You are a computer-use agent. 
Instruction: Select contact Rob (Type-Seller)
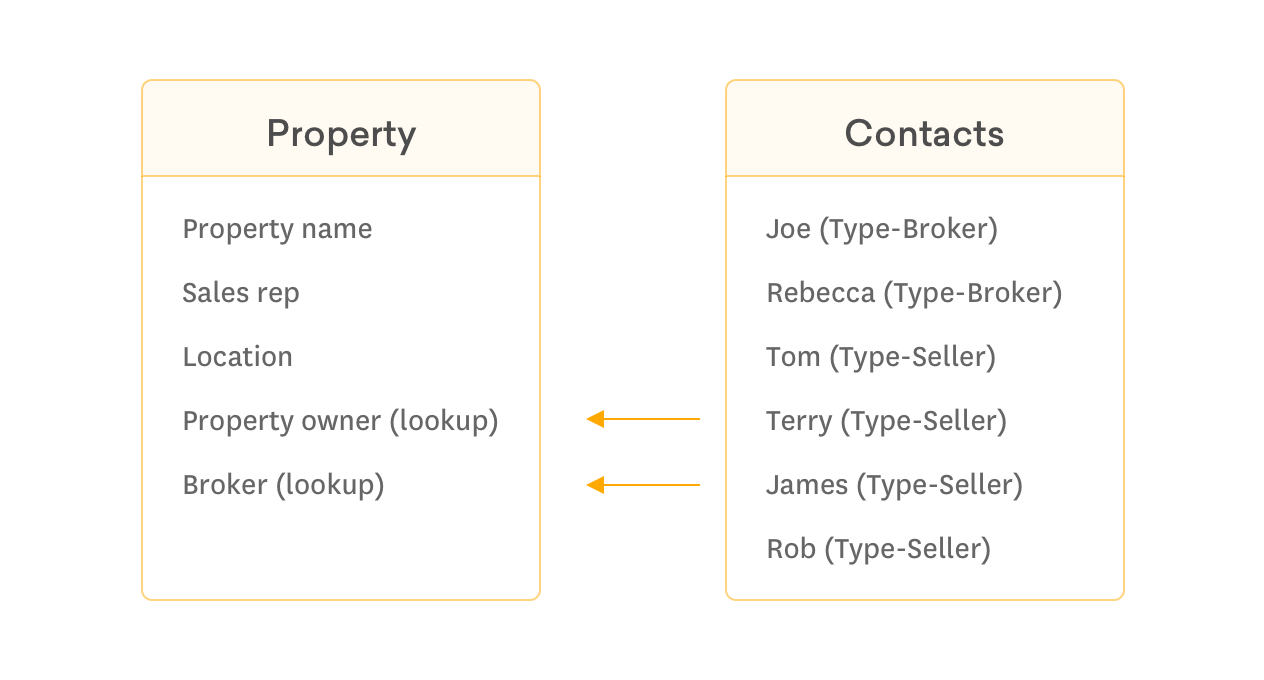click(878, 549)
